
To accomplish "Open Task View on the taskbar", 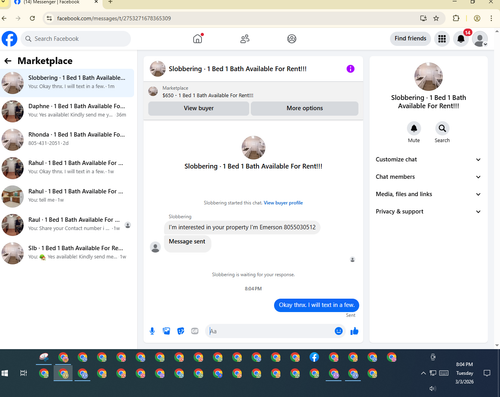I will point(23,373).
